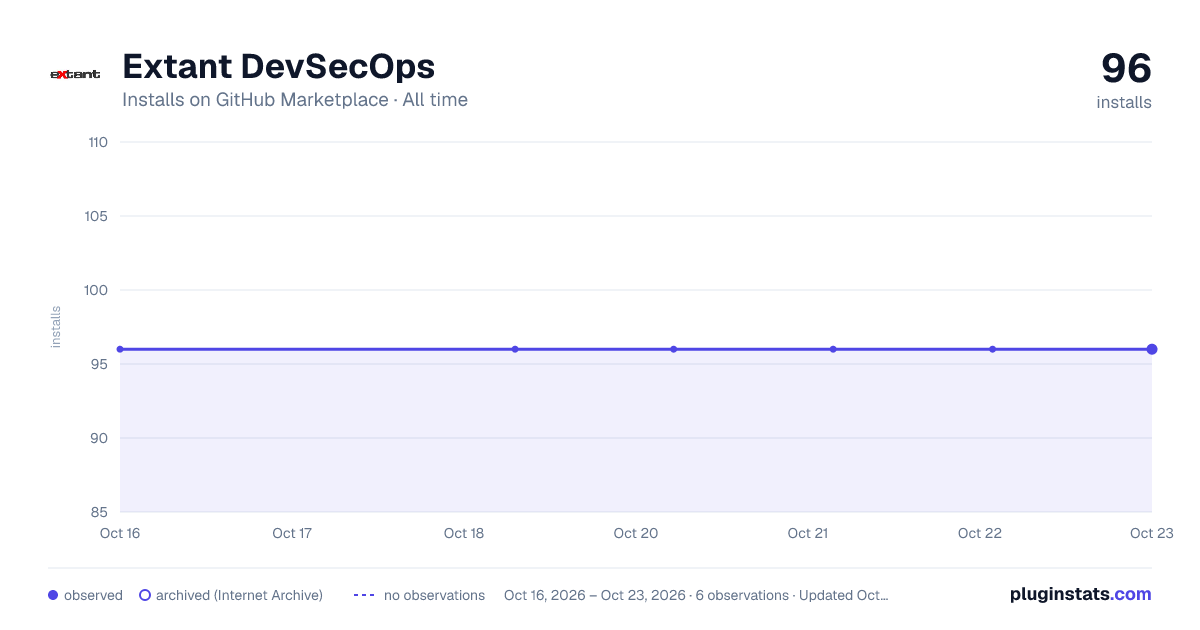Click the x-axis label Oct 23

point(1152,533)
